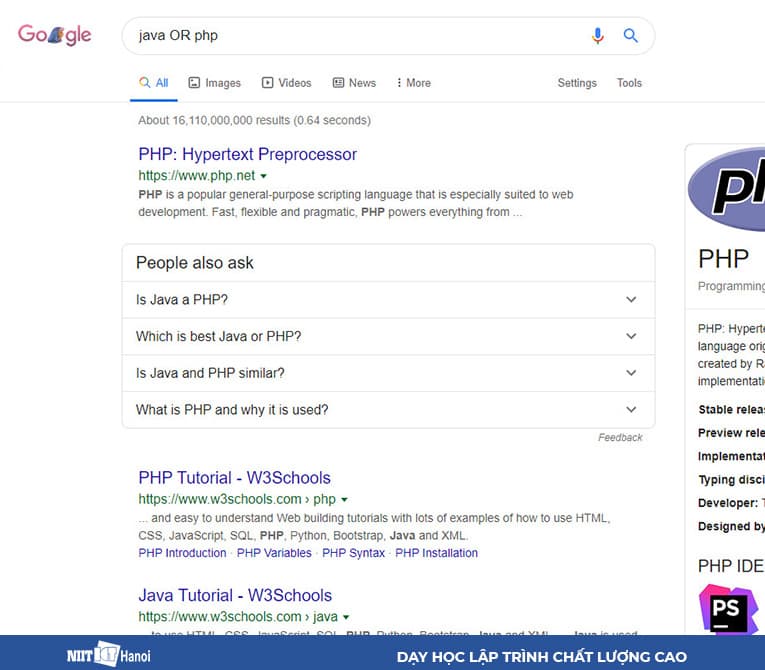Open the Images search tab
Image resolution: width=765 pixels, height=670 pixels.
pyautogui.click(x=214, y=83)
